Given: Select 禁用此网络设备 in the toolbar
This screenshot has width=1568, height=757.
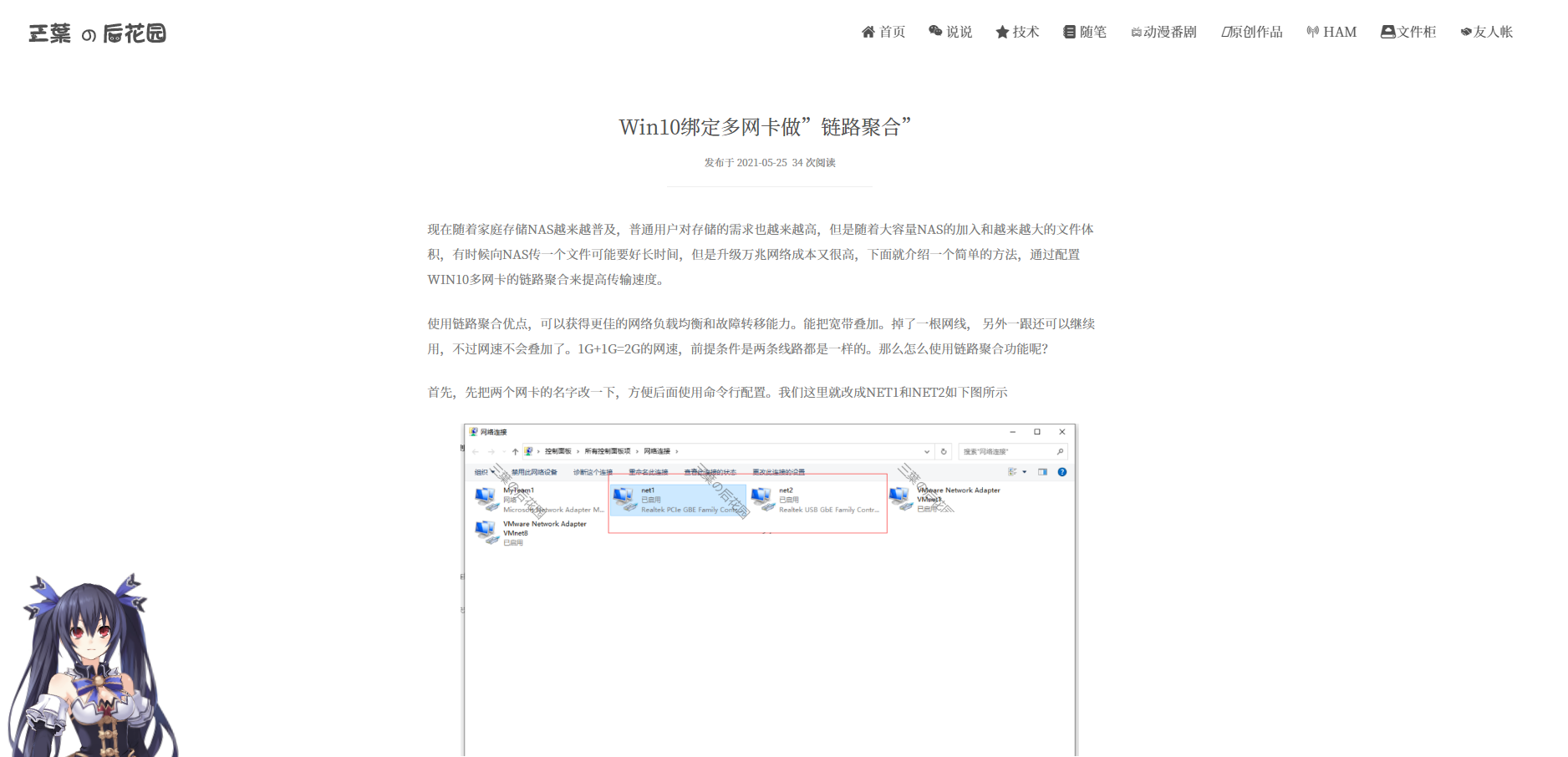Looking at the screenshot, I should 533,471.
